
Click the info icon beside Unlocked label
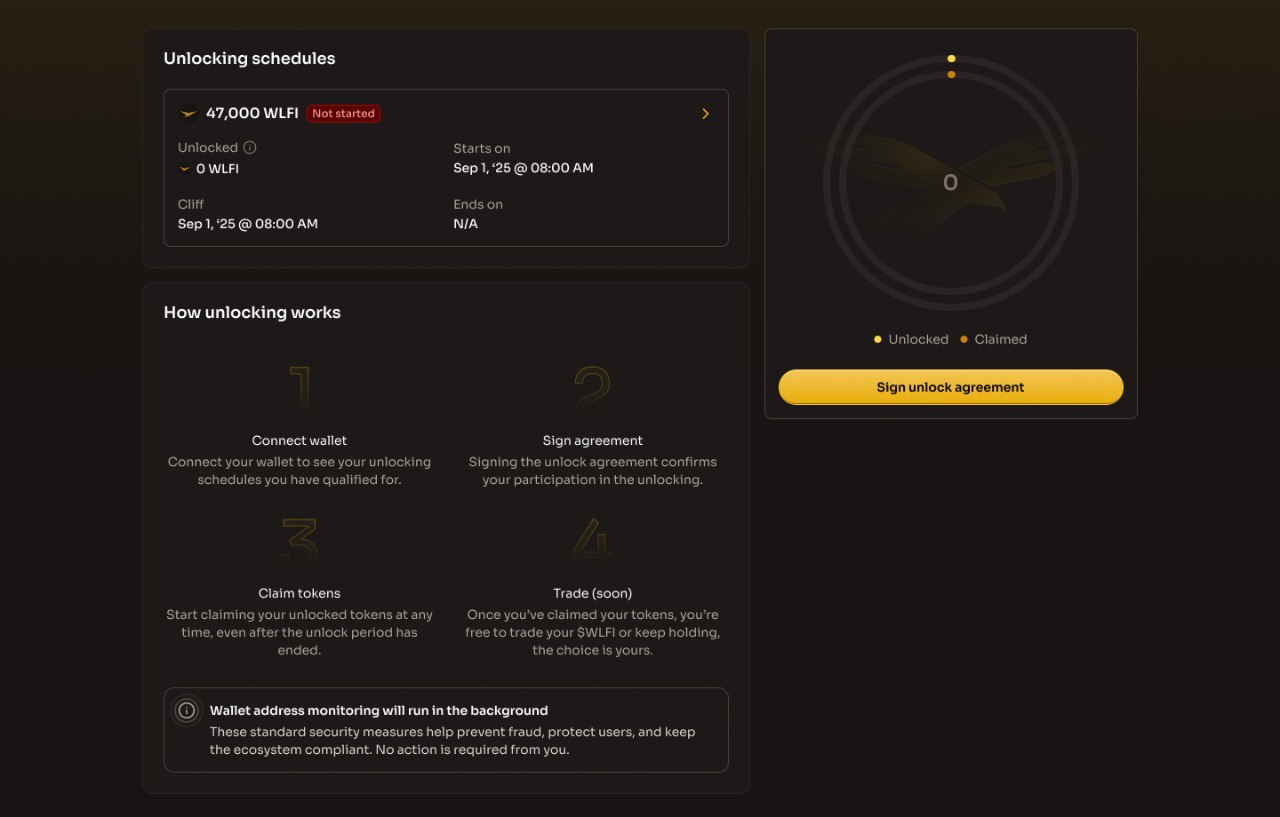(x=250, y=147)
